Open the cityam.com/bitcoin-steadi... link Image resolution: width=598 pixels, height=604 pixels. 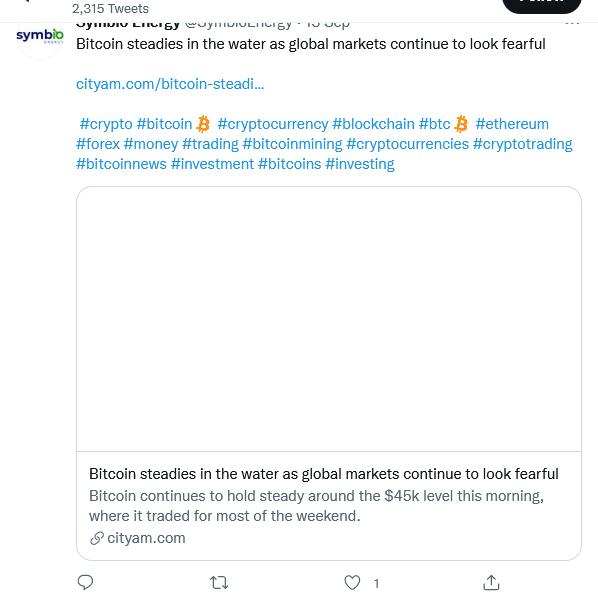[x=170, y=84]
